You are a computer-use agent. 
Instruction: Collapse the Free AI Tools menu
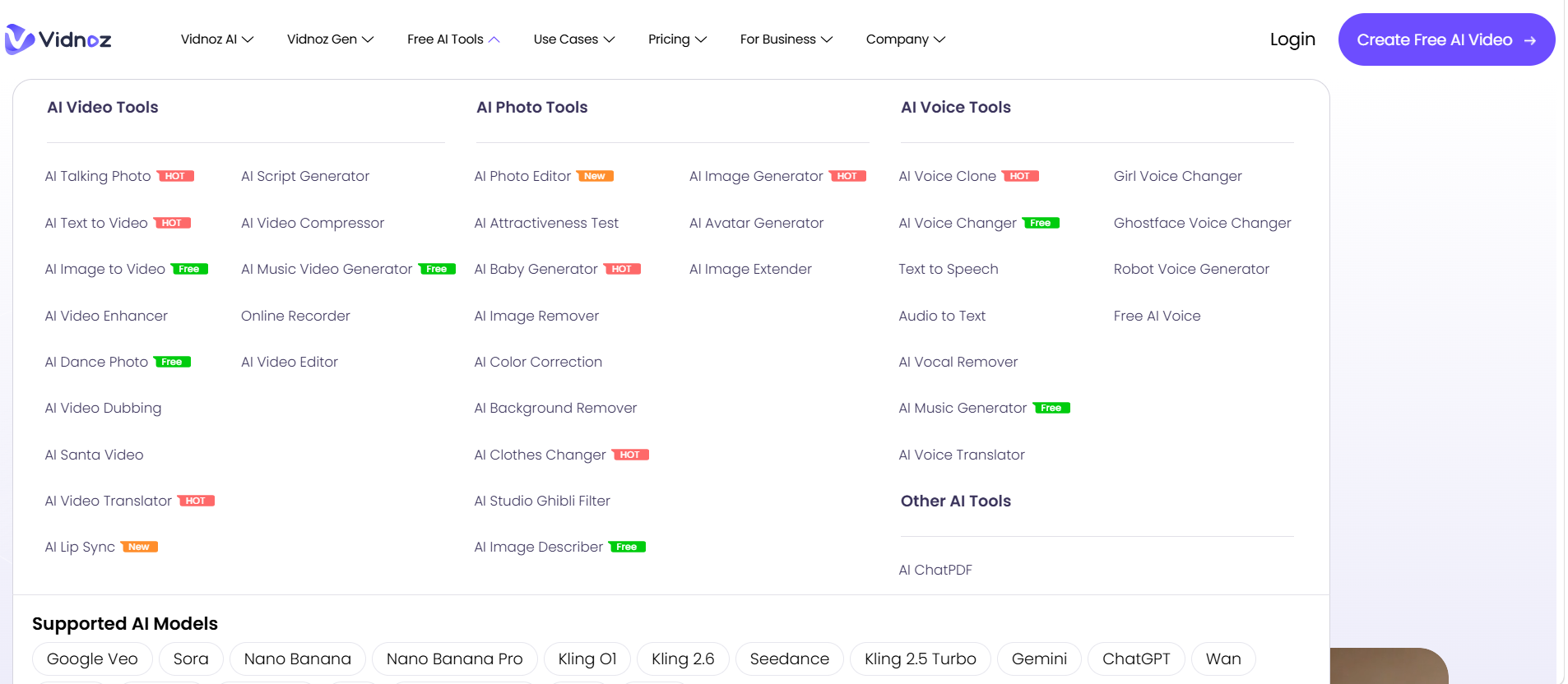click(x=453, y=39)
